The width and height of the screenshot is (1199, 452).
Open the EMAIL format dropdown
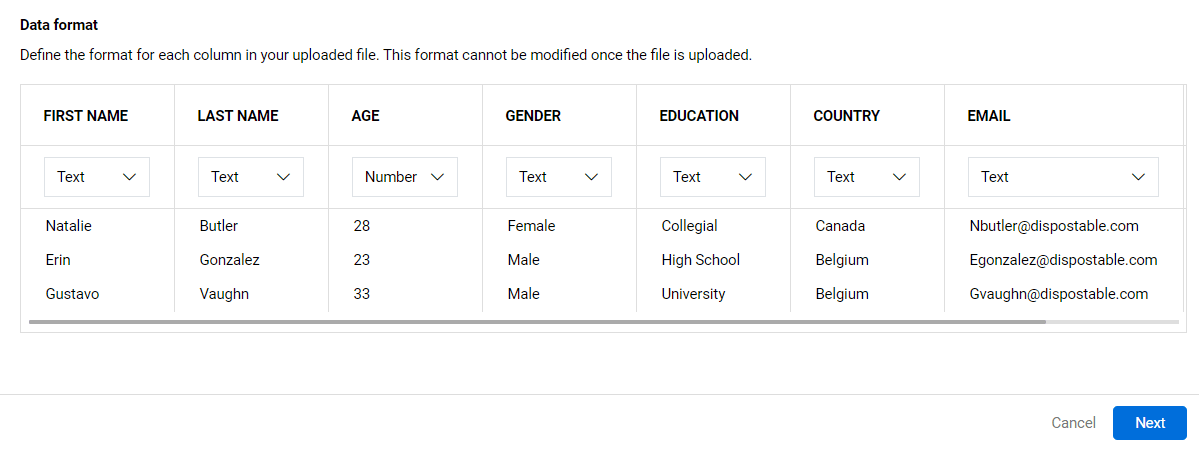(1063, 177)
